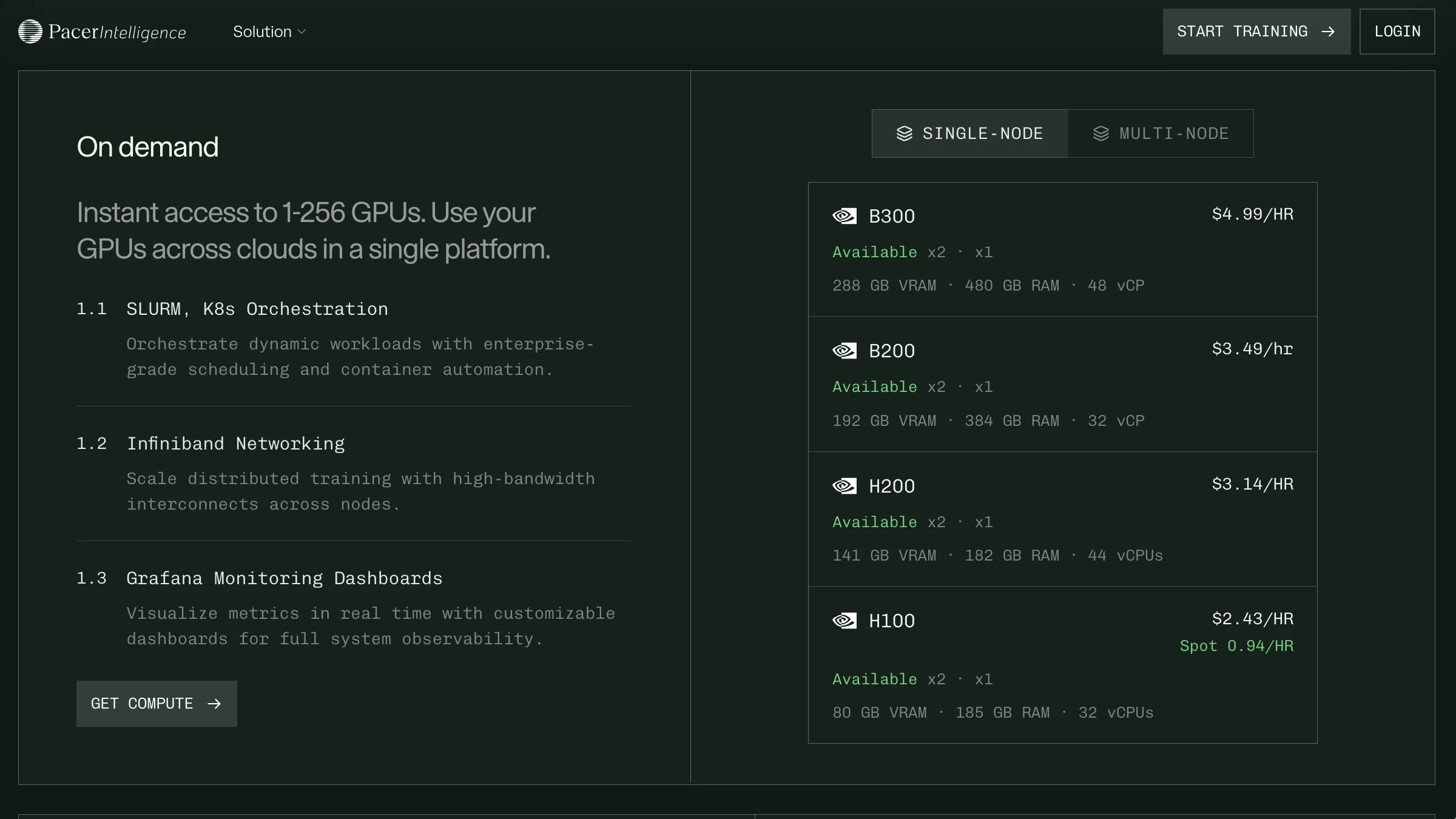Switch to the Single-Node tab
The height and width of the screenshot is (819, 1456).
point(970,133)
